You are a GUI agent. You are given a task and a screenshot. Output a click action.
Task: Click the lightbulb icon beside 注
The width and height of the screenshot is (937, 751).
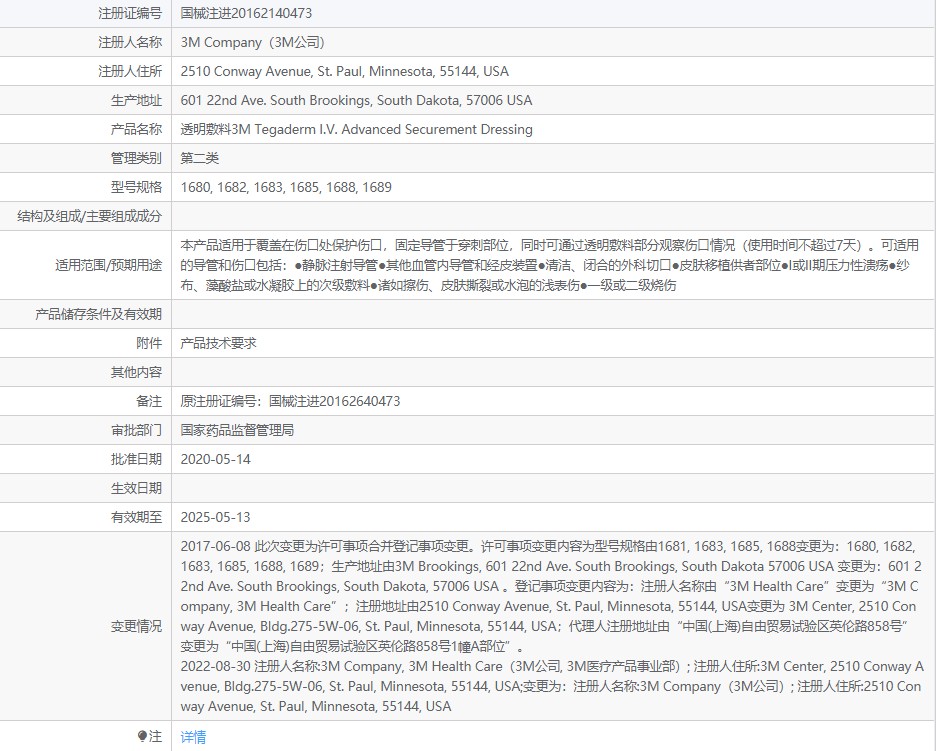pos(142,736)
